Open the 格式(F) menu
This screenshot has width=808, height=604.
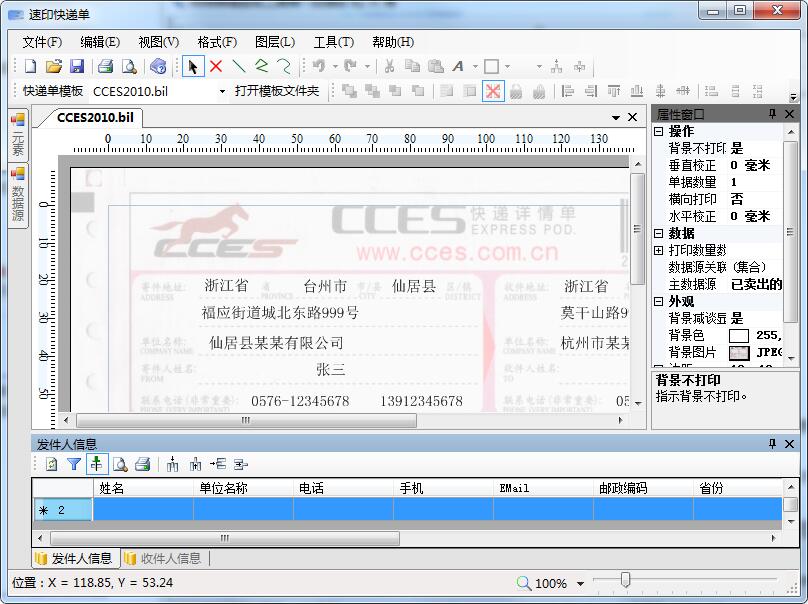coord(217,42)
